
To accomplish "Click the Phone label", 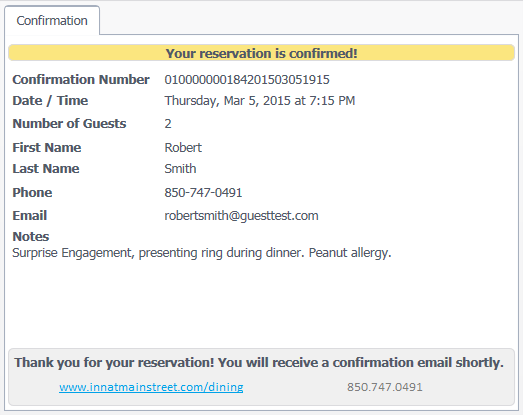I will click(x=32, y=192).
